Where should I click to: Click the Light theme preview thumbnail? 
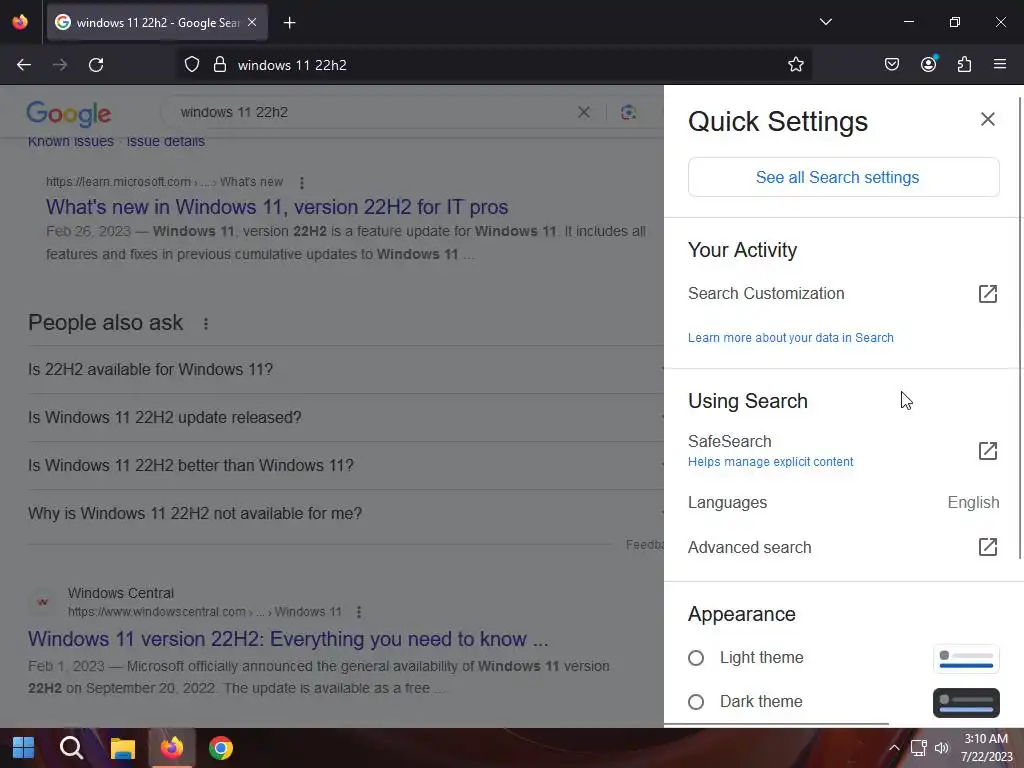click(x=966, y=658)
